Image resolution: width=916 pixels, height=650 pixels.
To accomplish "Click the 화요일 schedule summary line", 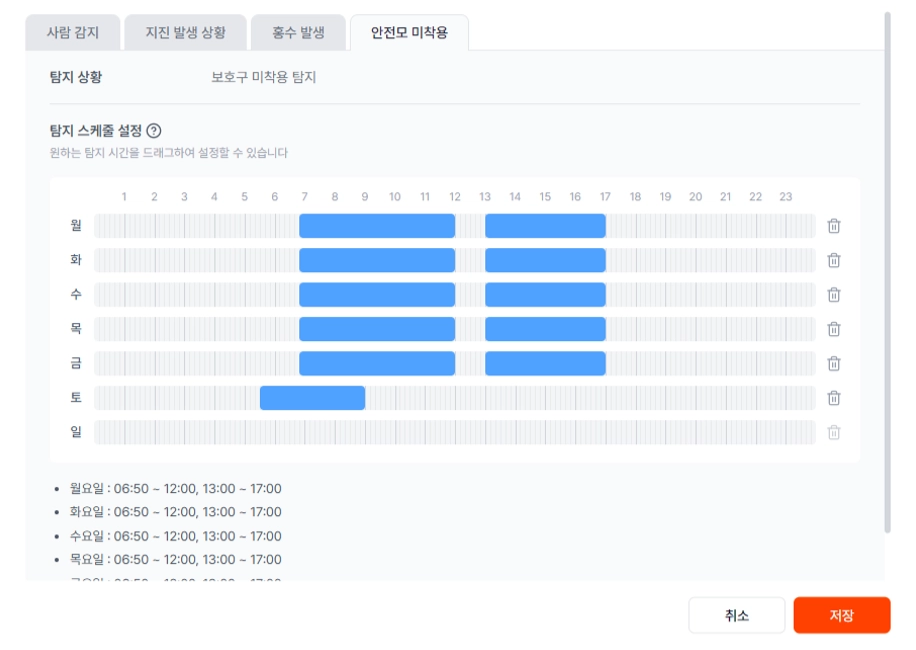I will (x=175, y=512).
